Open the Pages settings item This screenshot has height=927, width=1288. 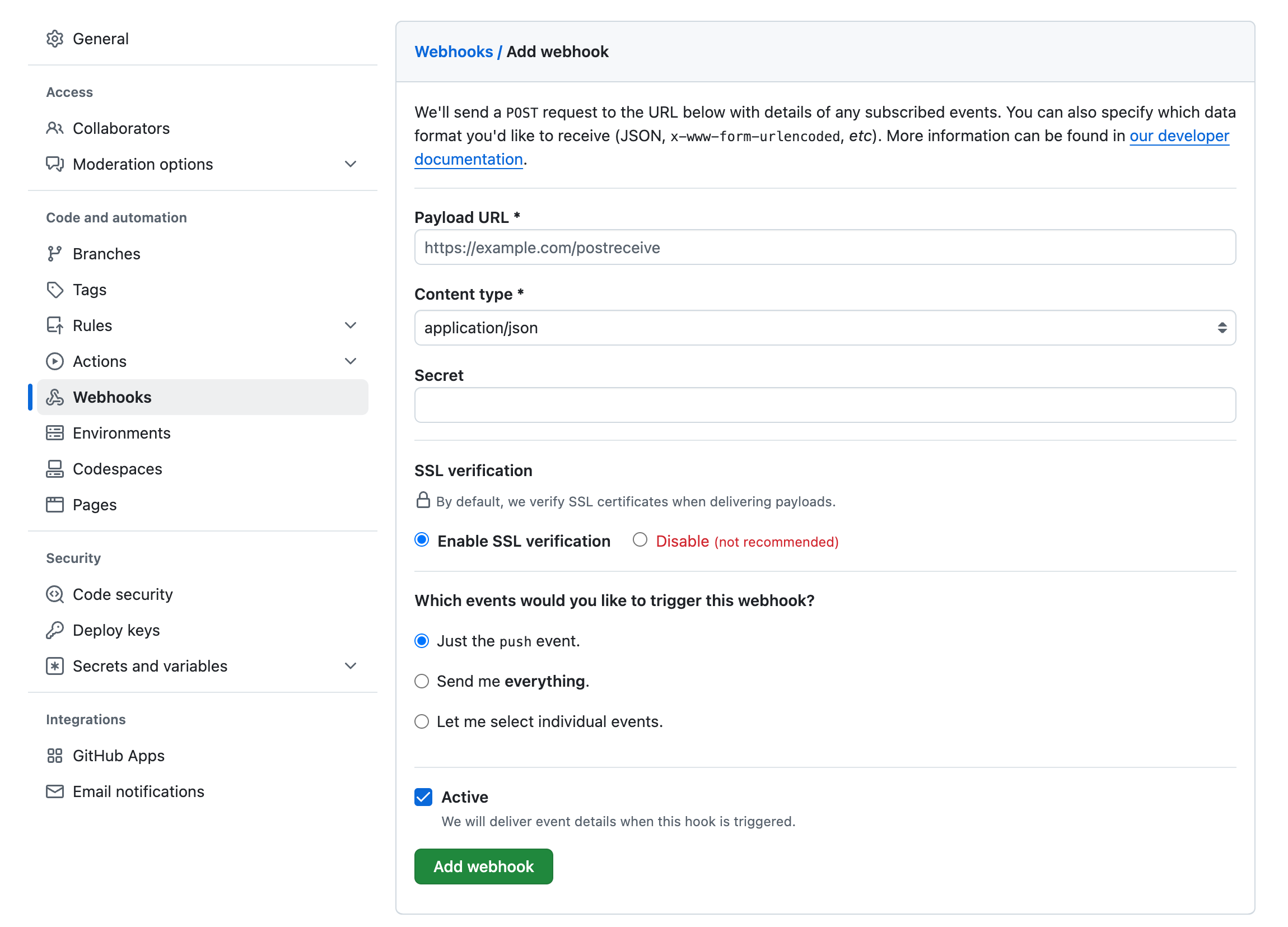point(94,505)
